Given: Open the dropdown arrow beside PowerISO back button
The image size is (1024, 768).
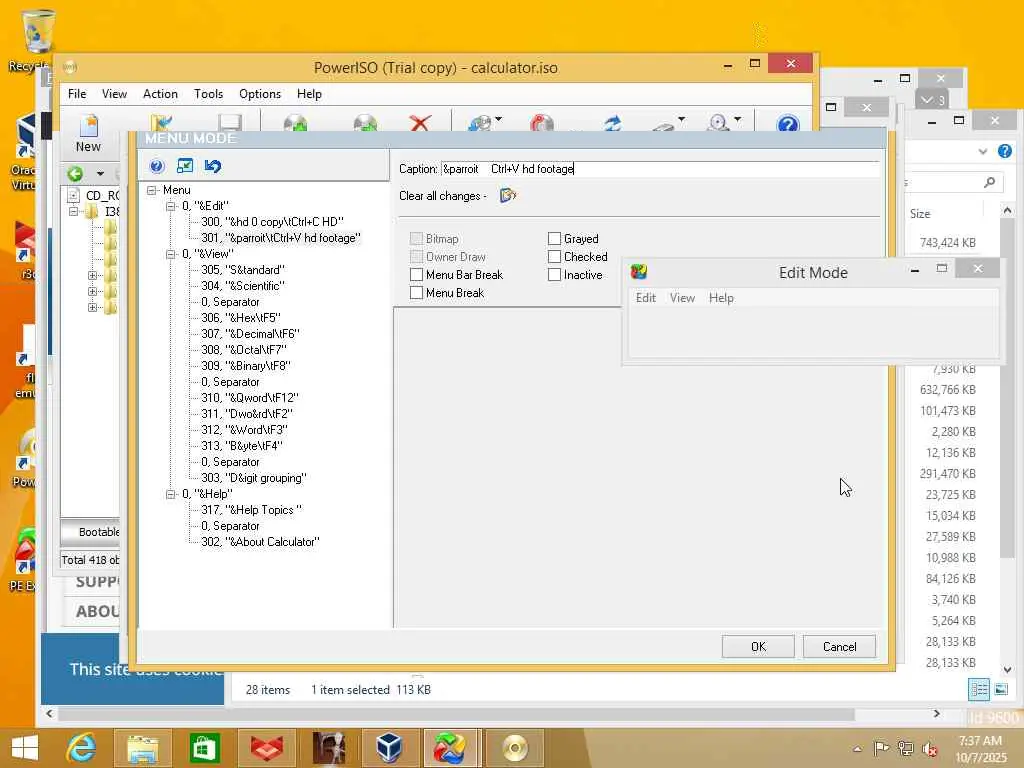Looking at the screenshot, I should point(100,174).
